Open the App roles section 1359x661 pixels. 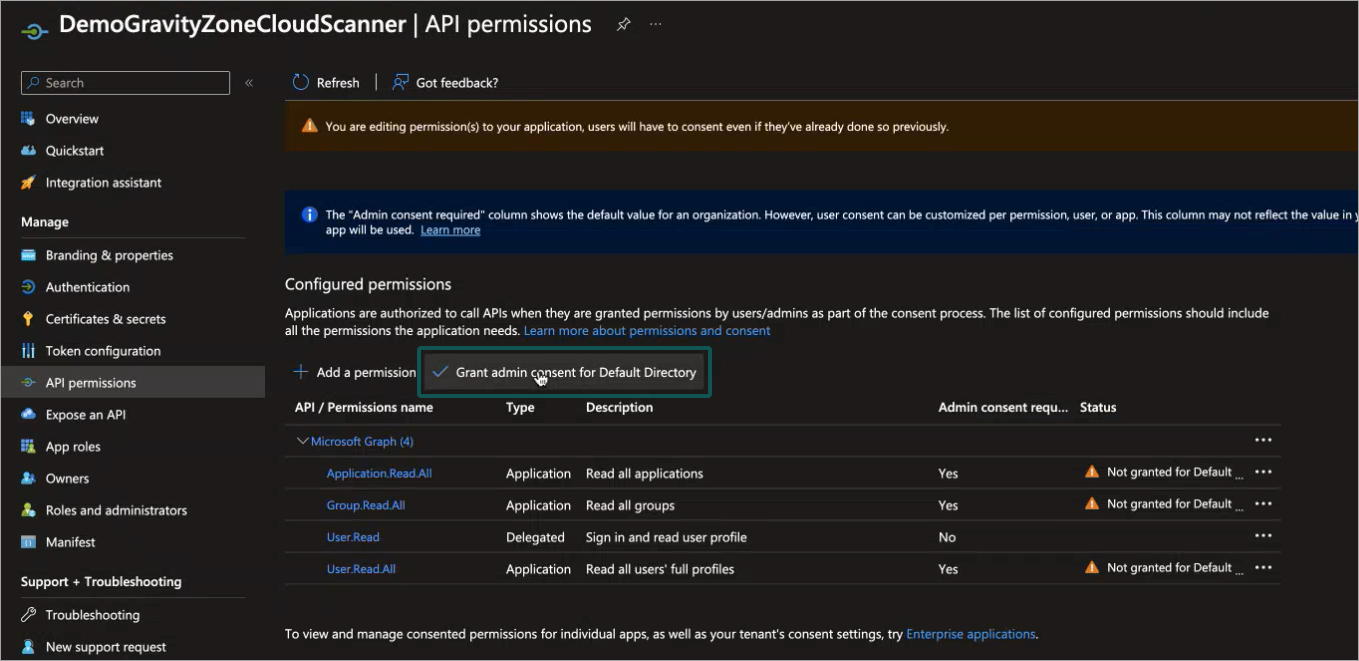pos(74,446)
